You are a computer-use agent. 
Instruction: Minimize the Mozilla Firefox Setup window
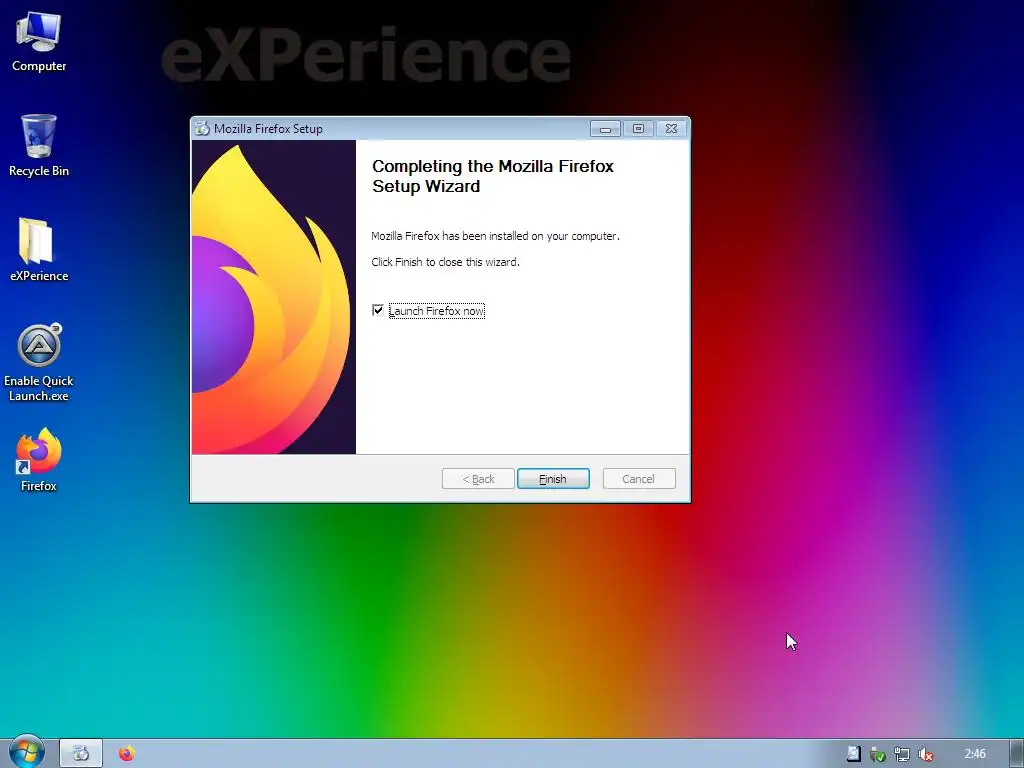605,129
